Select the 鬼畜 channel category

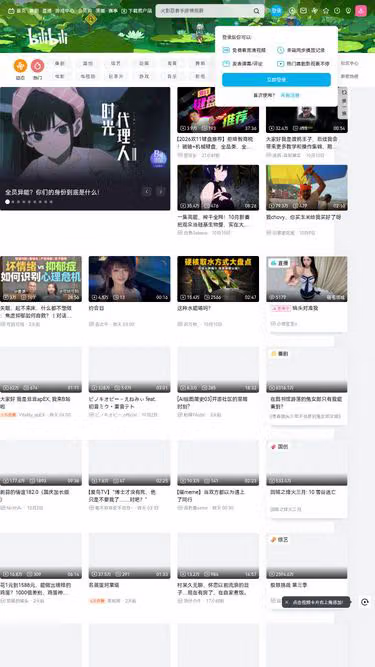click(x=172, y=63)
